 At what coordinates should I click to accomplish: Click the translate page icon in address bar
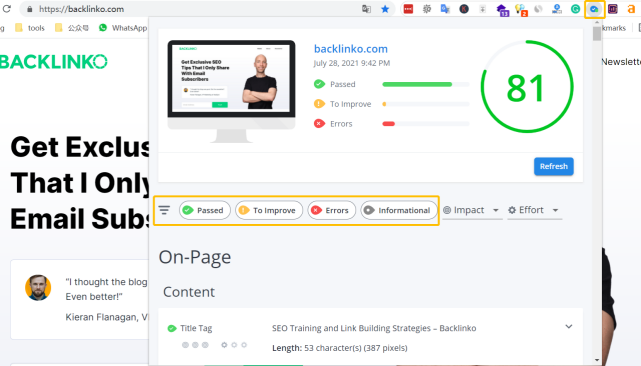366,9
